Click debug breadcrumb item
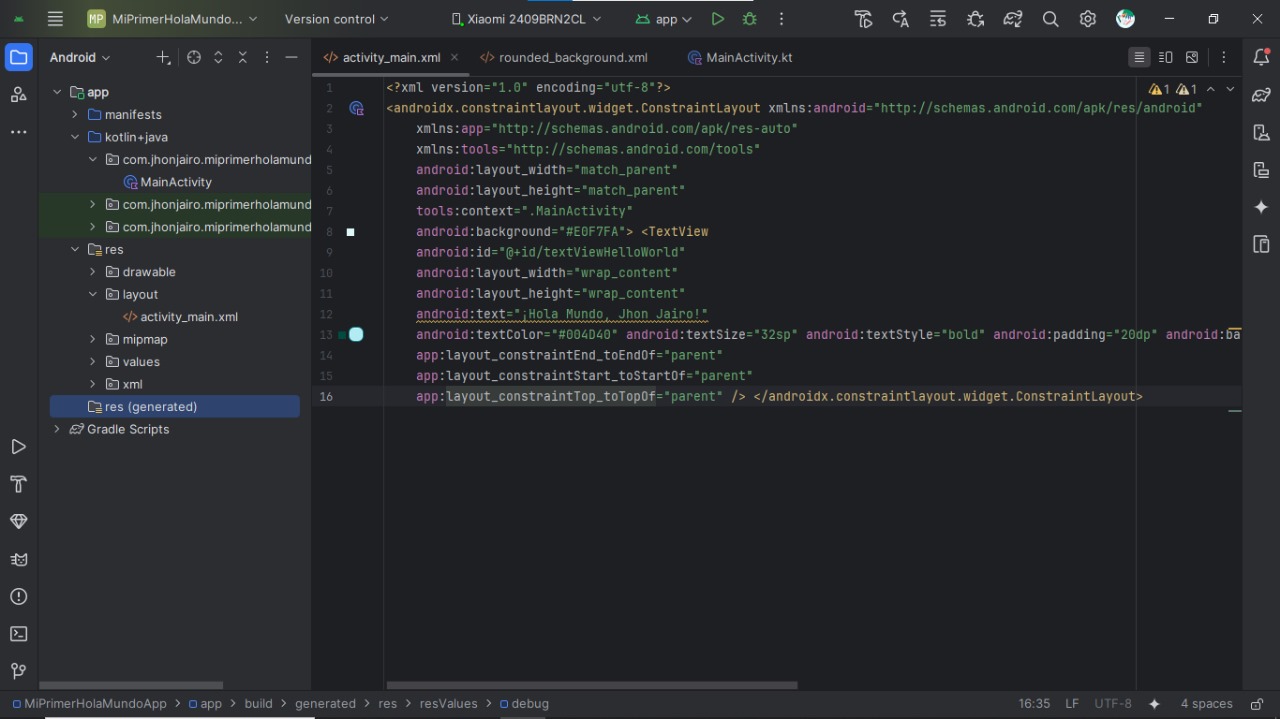The height and width of the screenshot is (719, 1280). [524, 704]
